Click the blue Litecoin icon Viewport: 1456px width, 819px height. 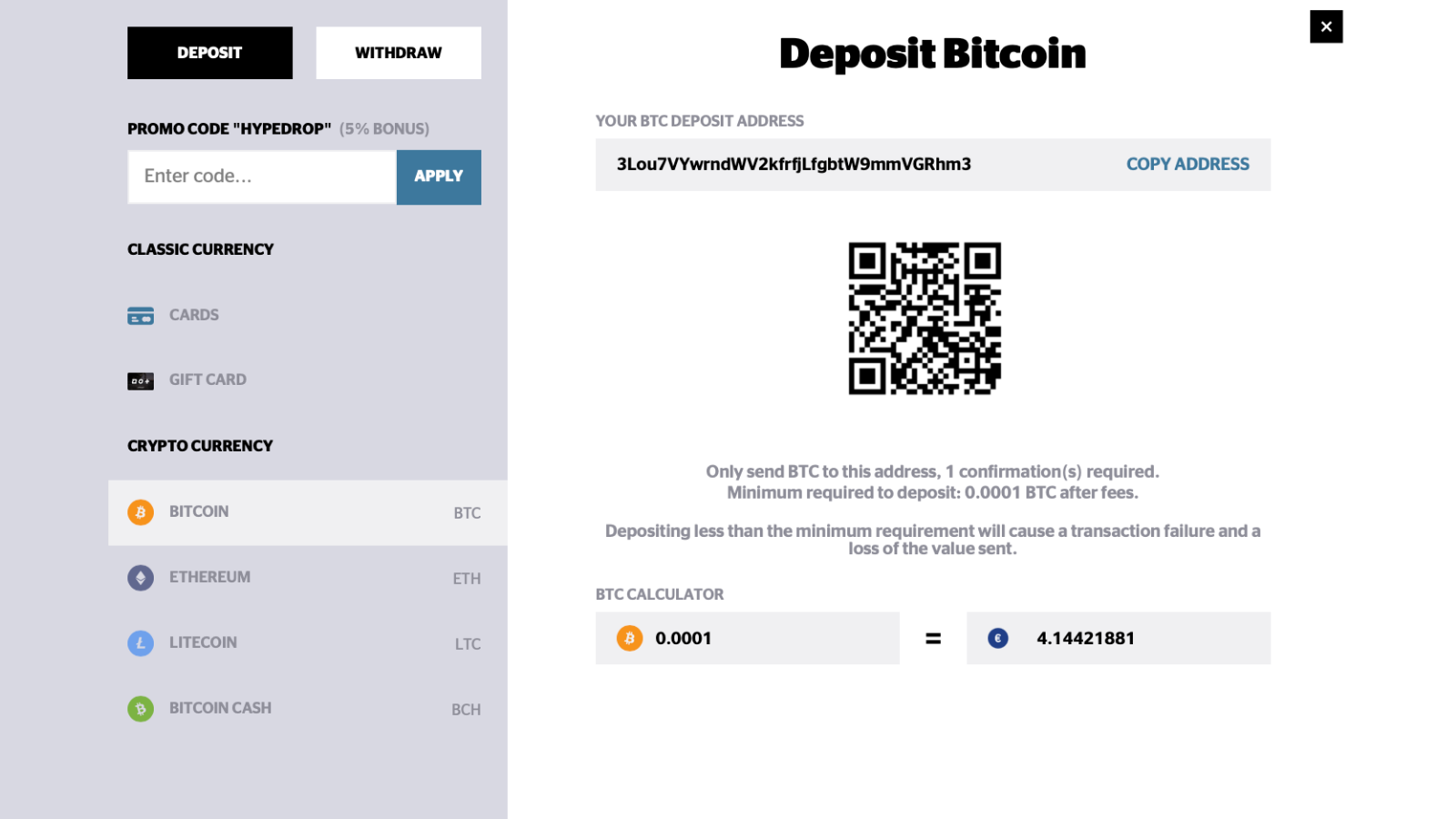[140, 643]
